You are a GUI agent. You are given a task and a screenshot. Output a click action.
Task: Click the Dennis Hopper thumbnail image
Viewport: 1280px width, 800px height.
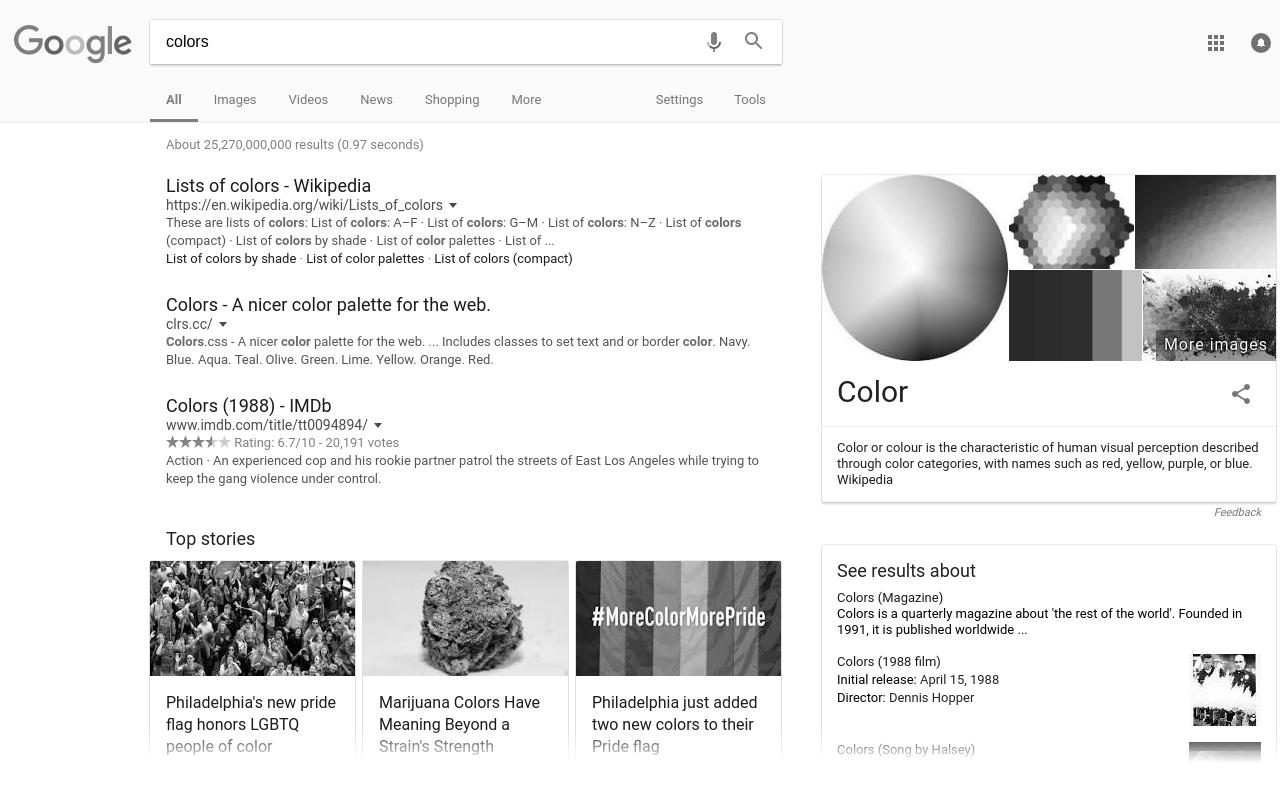pyautogui.click(x=1224, y=690)
